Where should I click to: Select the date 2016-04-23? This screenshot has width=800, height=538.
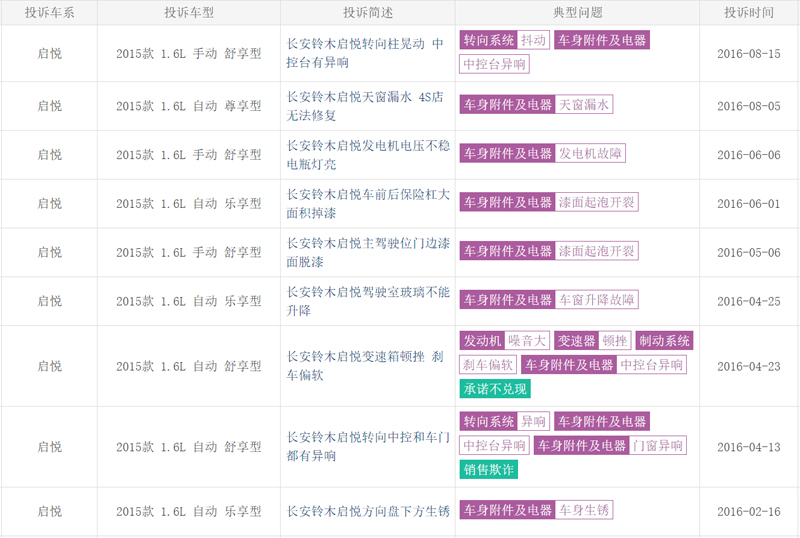(748, 366)
